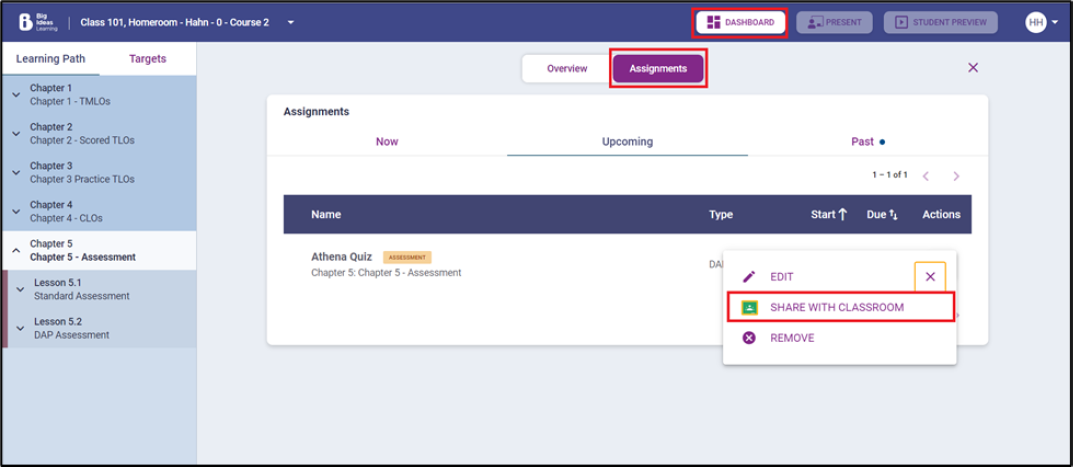This screenshot has height=467, width=1073.
Task: Open the HH user avatar menu
Action: coord(1036,22)
